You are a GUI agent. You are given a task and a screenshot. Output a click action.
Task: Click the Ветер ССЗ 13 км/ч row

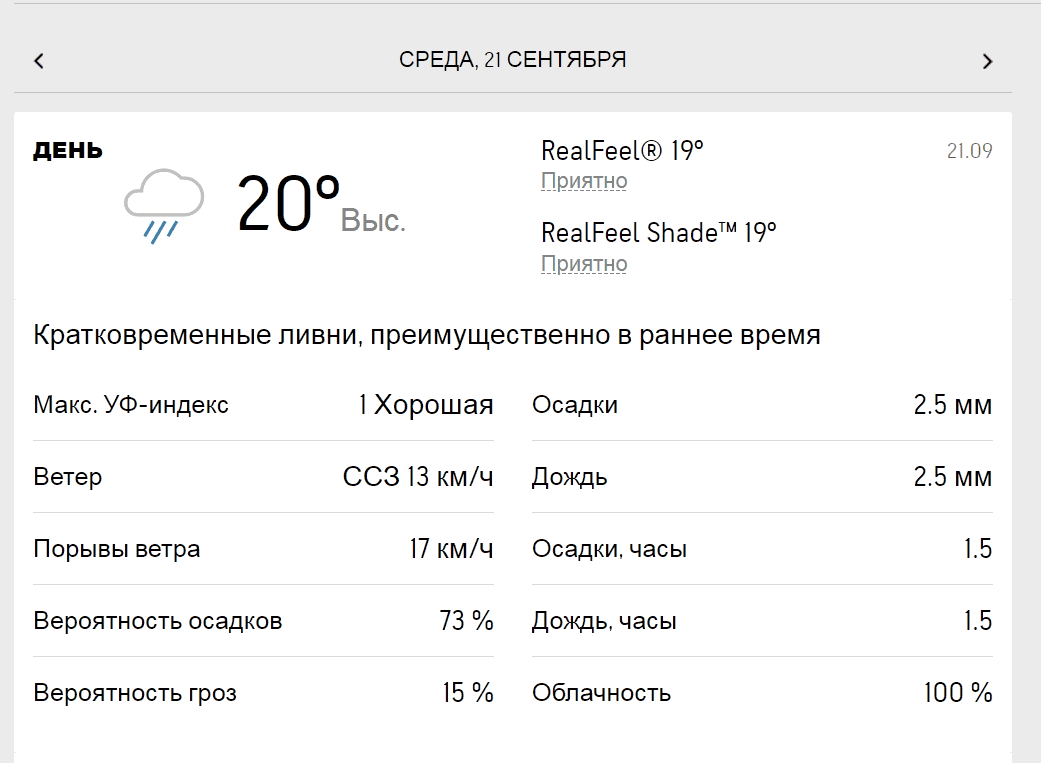point(263,477)
